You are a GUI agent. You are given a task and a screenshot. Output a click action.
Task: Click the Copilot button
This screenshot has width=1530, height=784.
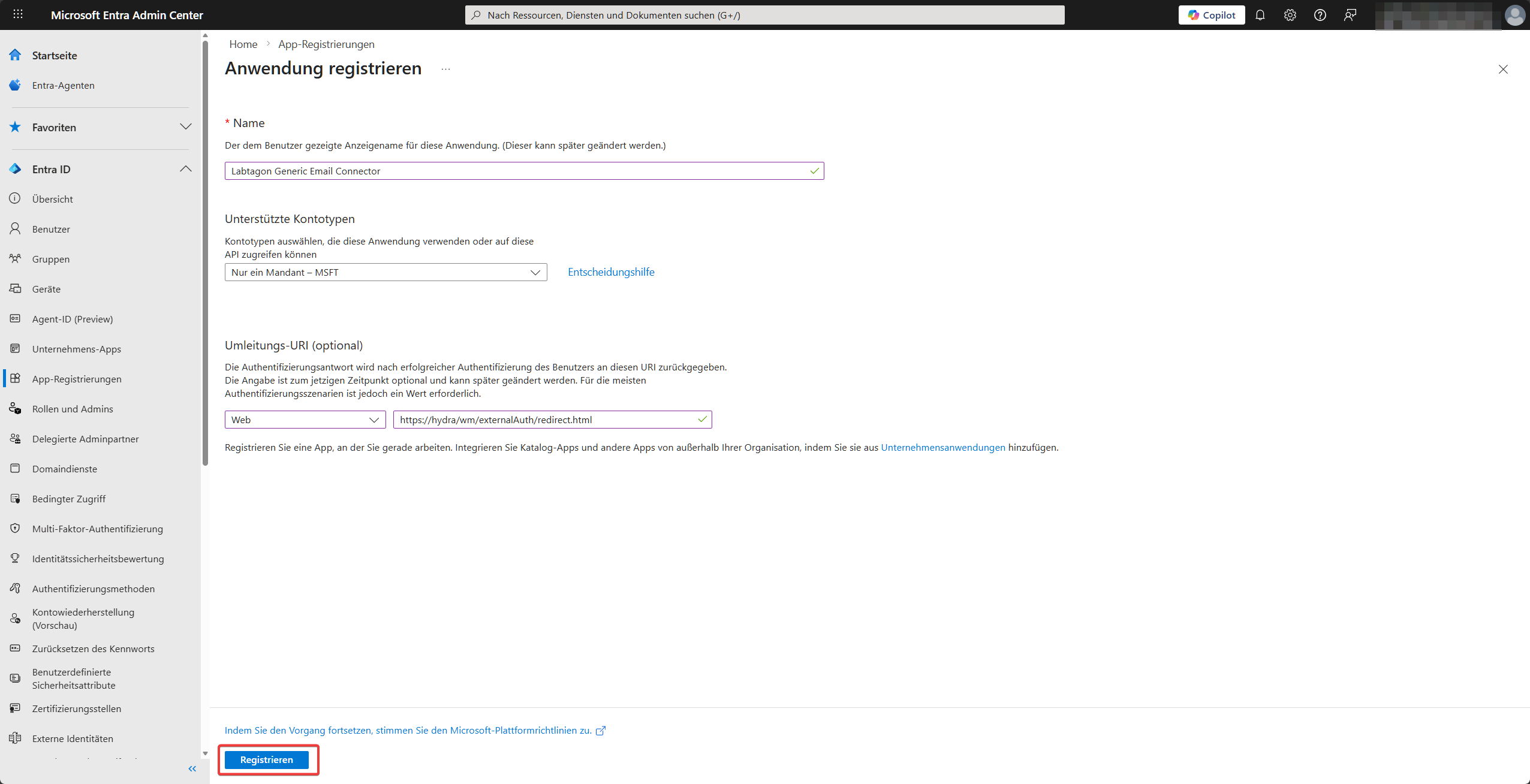(x=1211, y=15)
